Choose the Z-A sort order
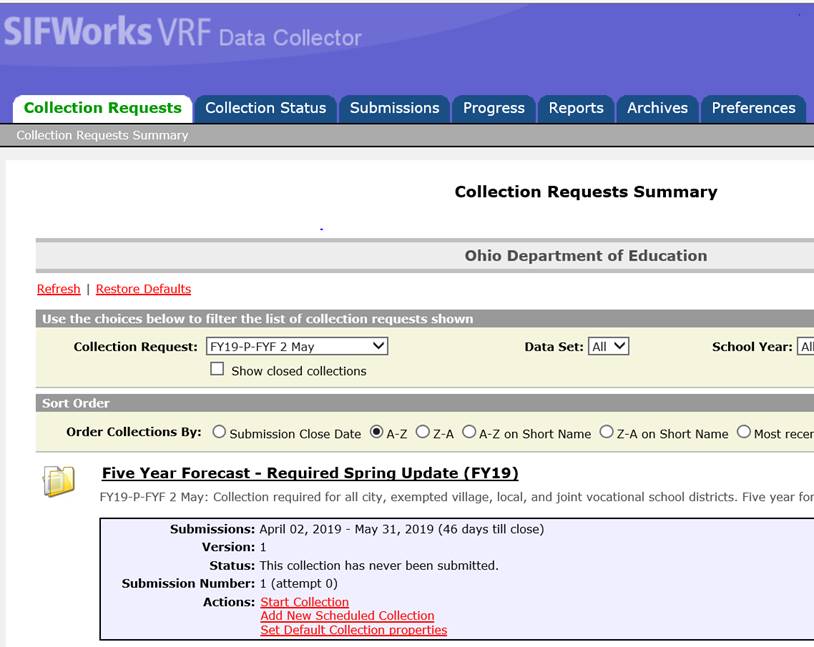The height and width of the screenshot is (647, 814). tap(422, 433)
